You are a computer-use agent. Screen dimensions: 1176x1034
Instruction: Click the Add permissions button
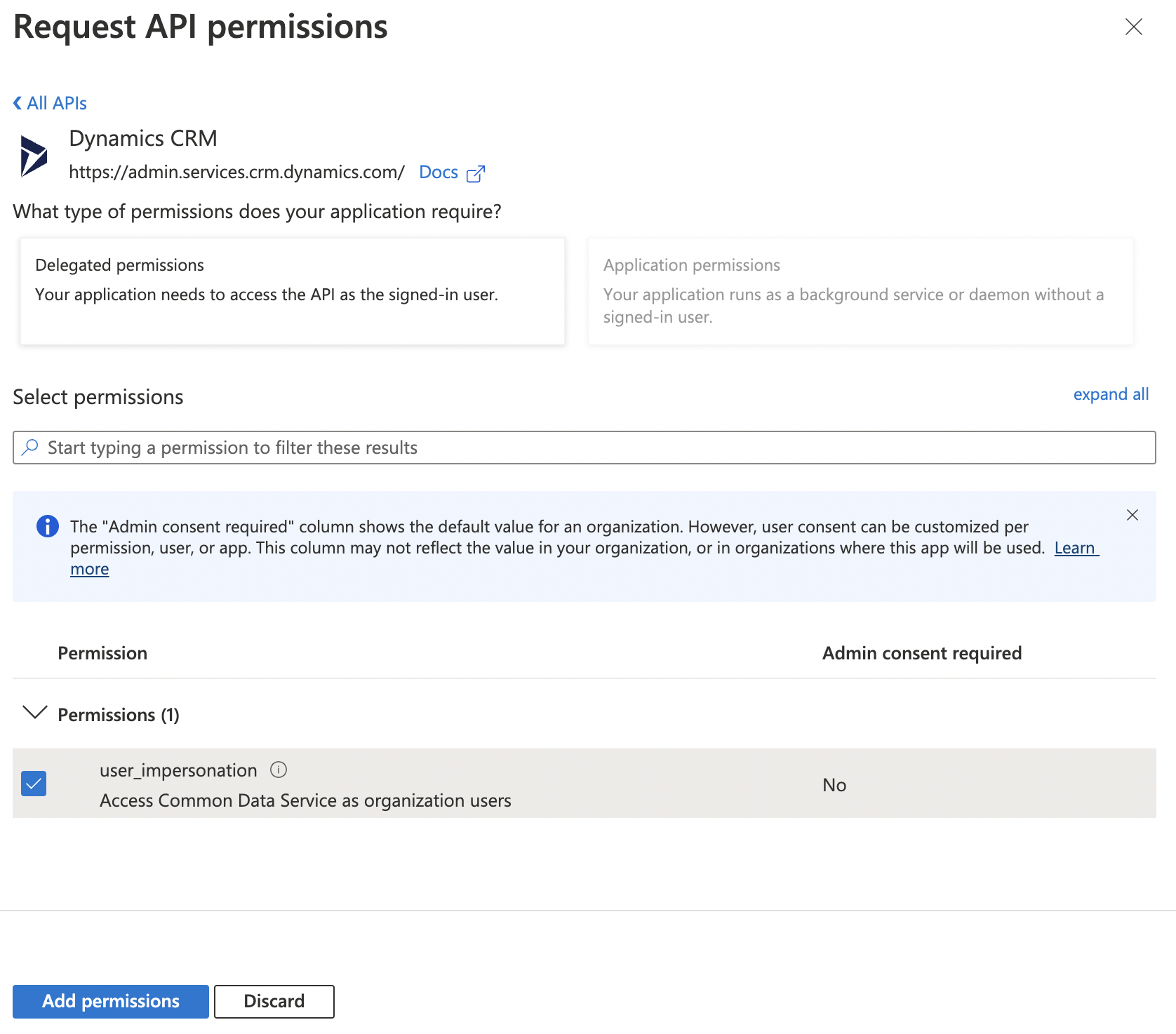(x=111, y=1001)
